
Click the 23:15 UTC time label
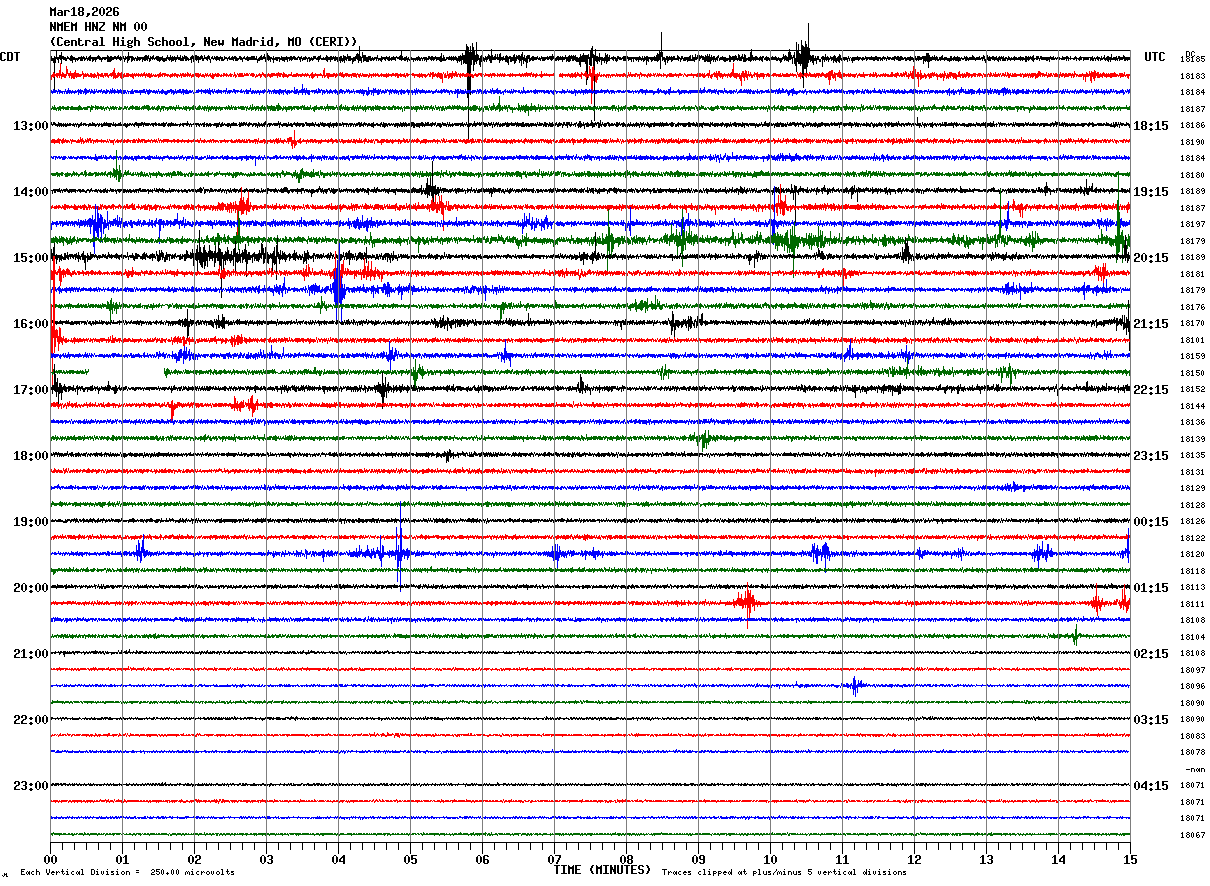[1151, 456]
